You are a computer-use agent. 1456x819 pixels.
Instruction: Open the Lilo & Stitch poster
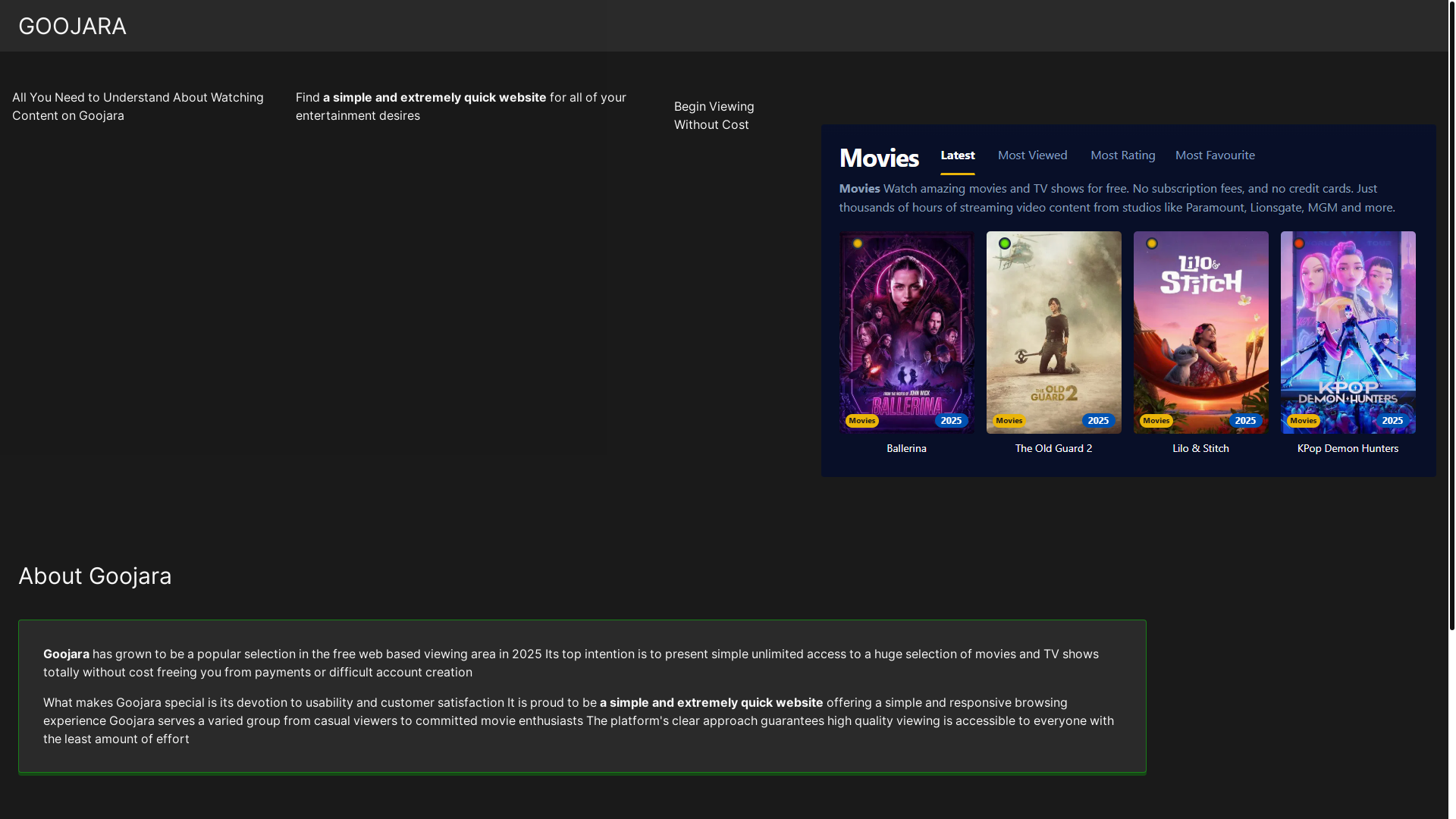(1200, 332)
